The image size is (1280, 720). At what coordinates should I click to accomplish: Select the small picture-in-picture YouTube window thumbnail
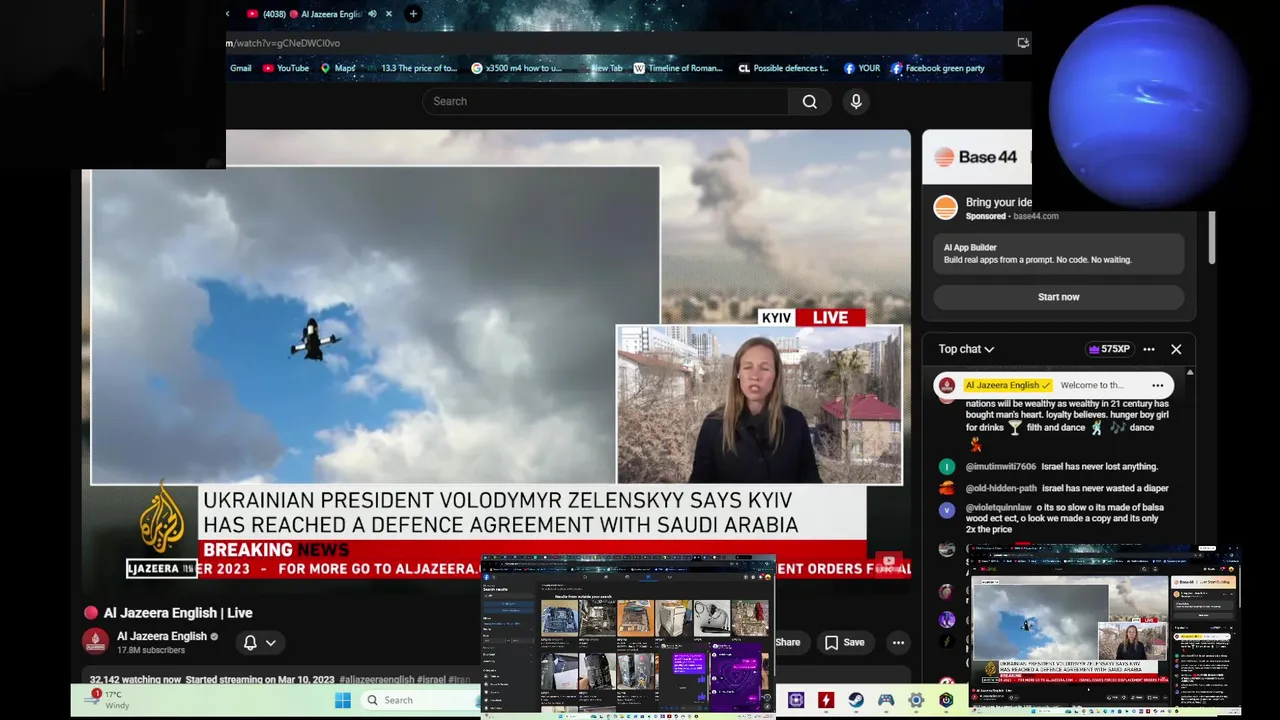[x=1104, y=630]
